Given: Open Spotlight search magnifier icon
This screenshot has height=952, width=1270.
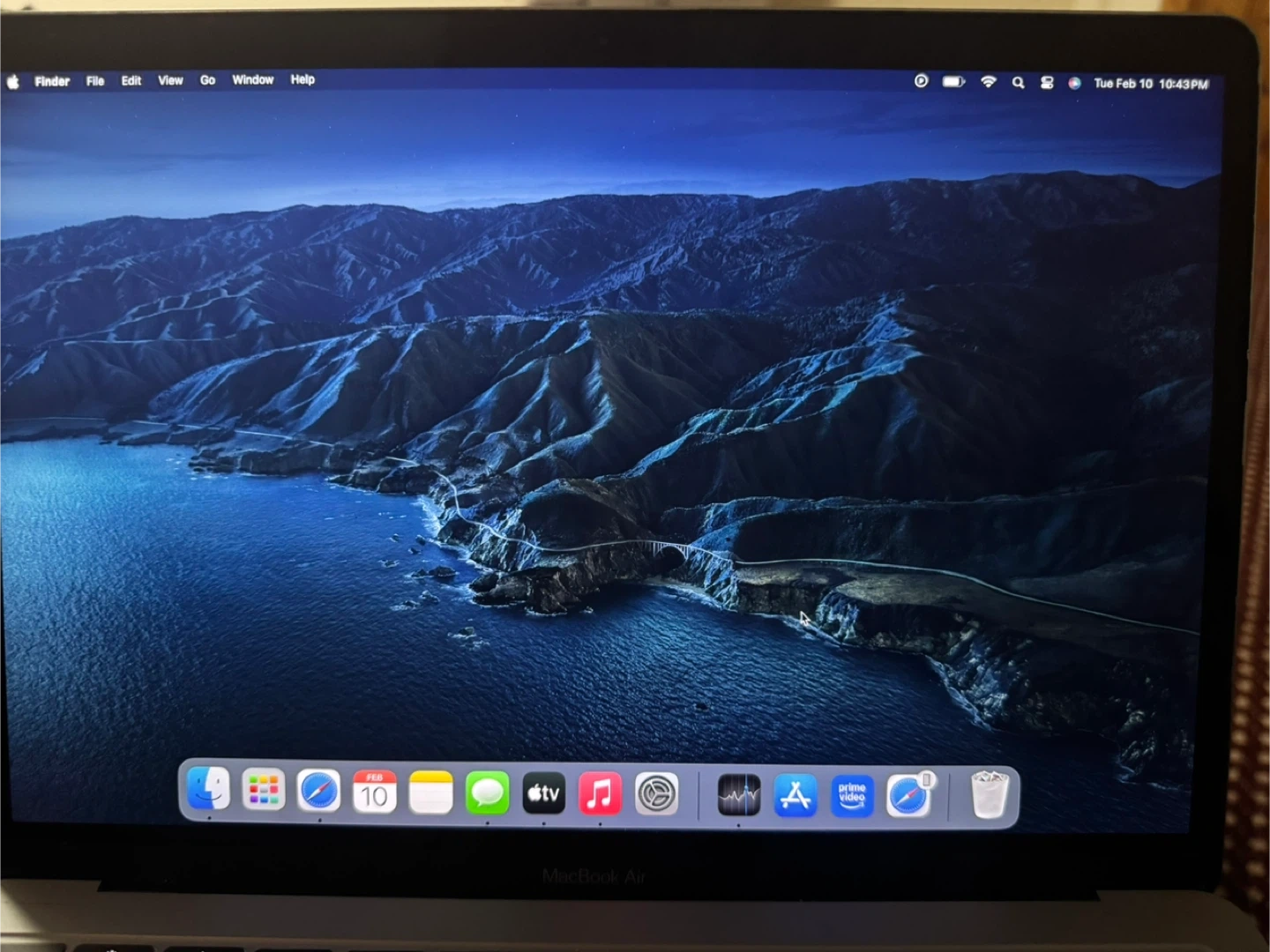Looking at the screenshot, I should click(1019, 82).
